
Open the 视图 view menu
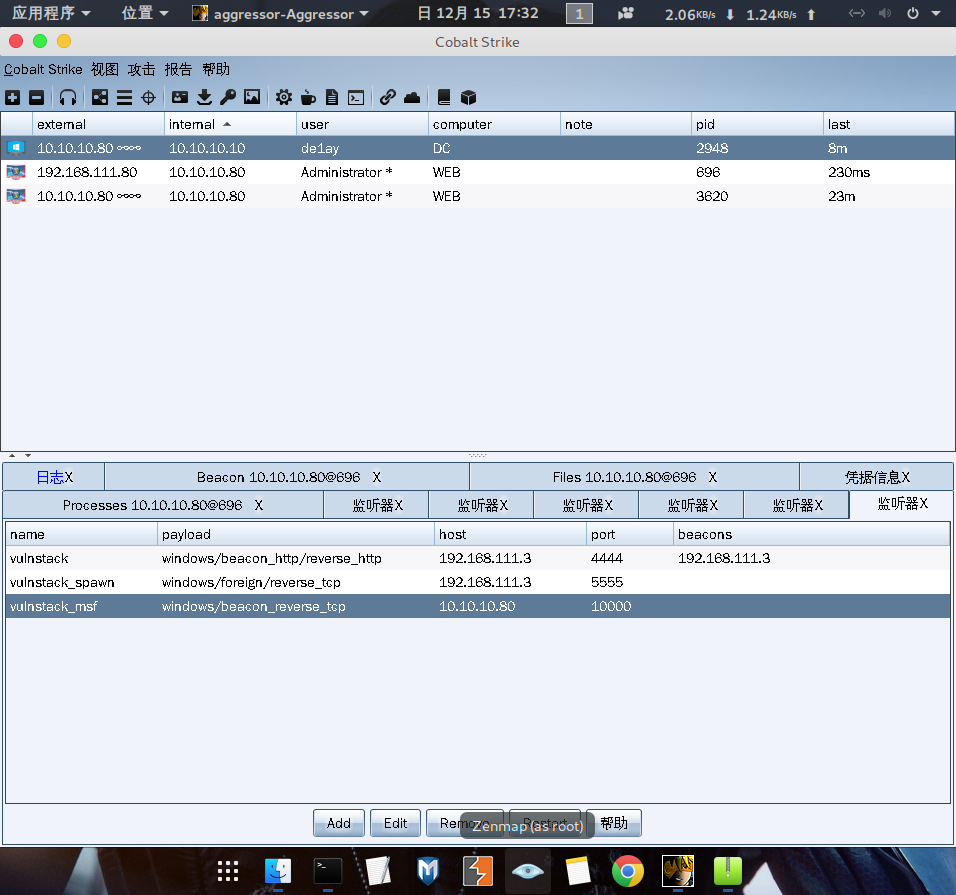point(105,70)
